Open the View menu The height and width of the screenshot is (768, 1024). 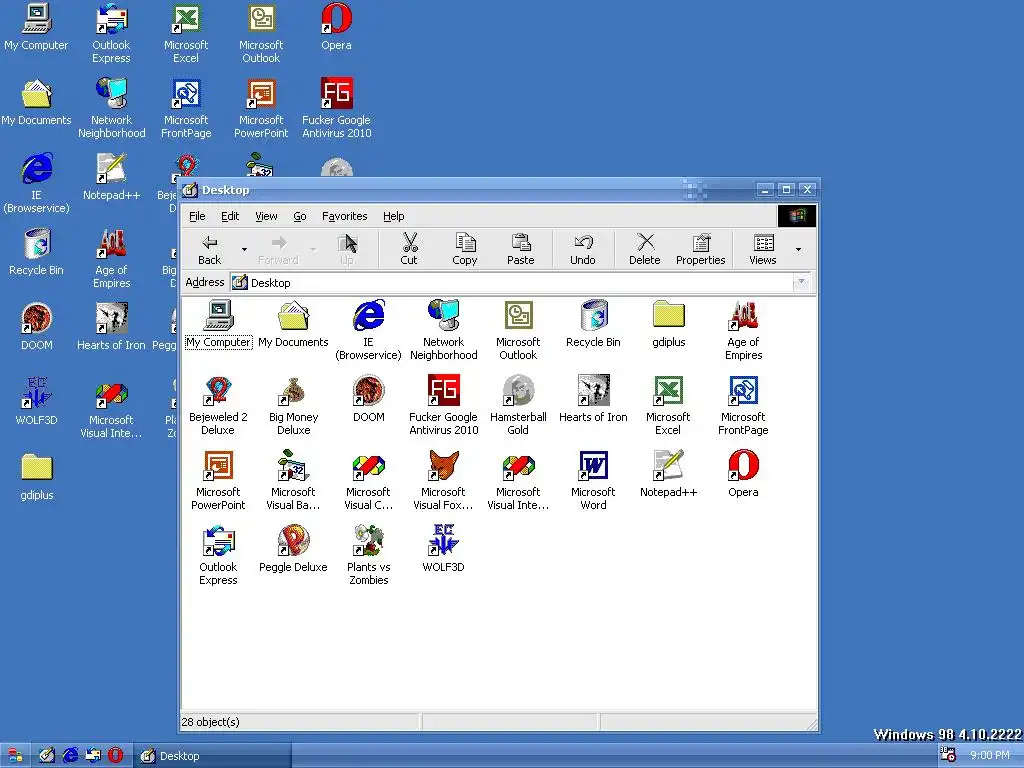[266, 216]
